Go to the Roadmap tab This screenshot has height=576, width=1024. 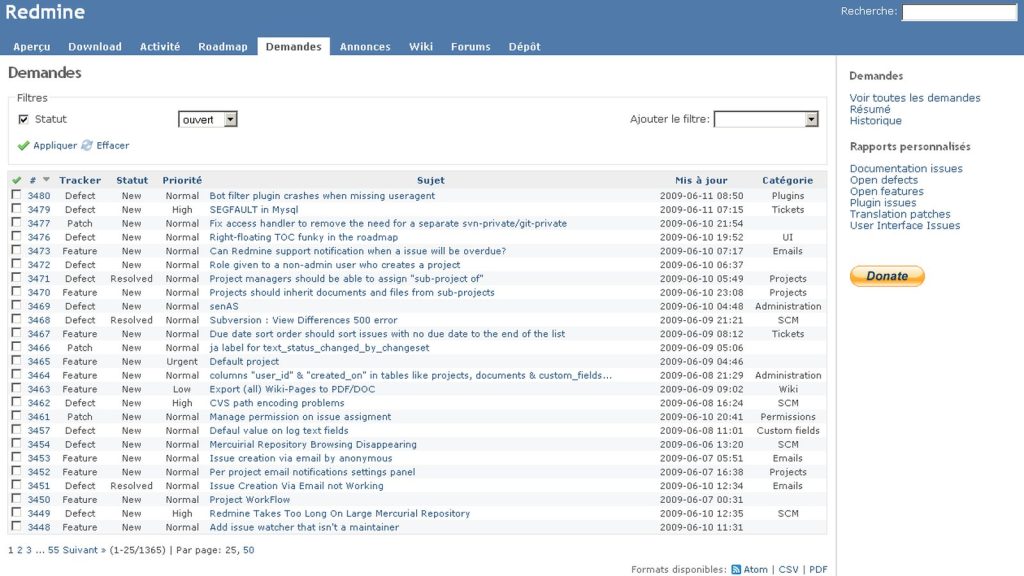(223, 46)
